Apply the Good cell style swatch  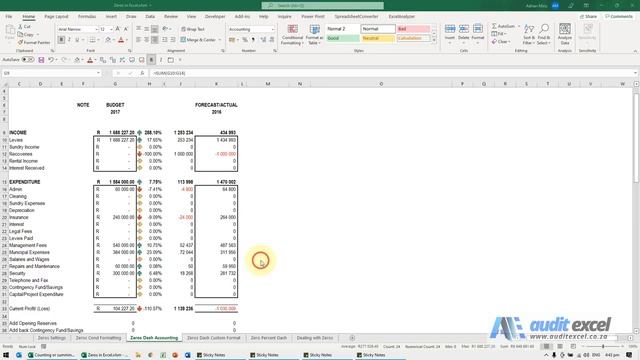point(342,38)
